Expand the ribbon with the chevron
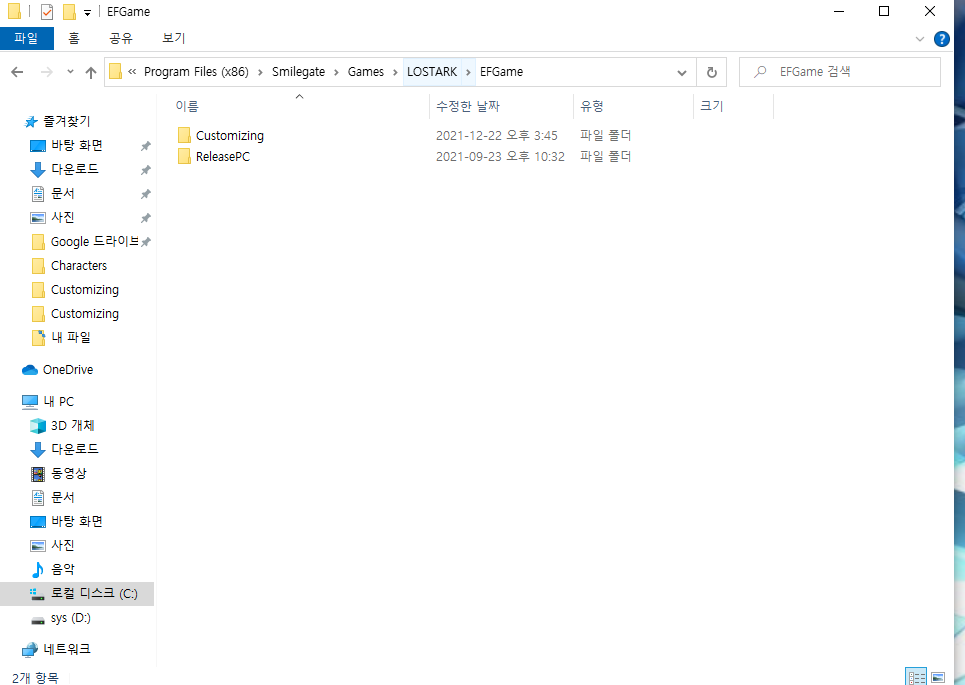Viewport: 965px width, 685px height. (x=920, y=39)
